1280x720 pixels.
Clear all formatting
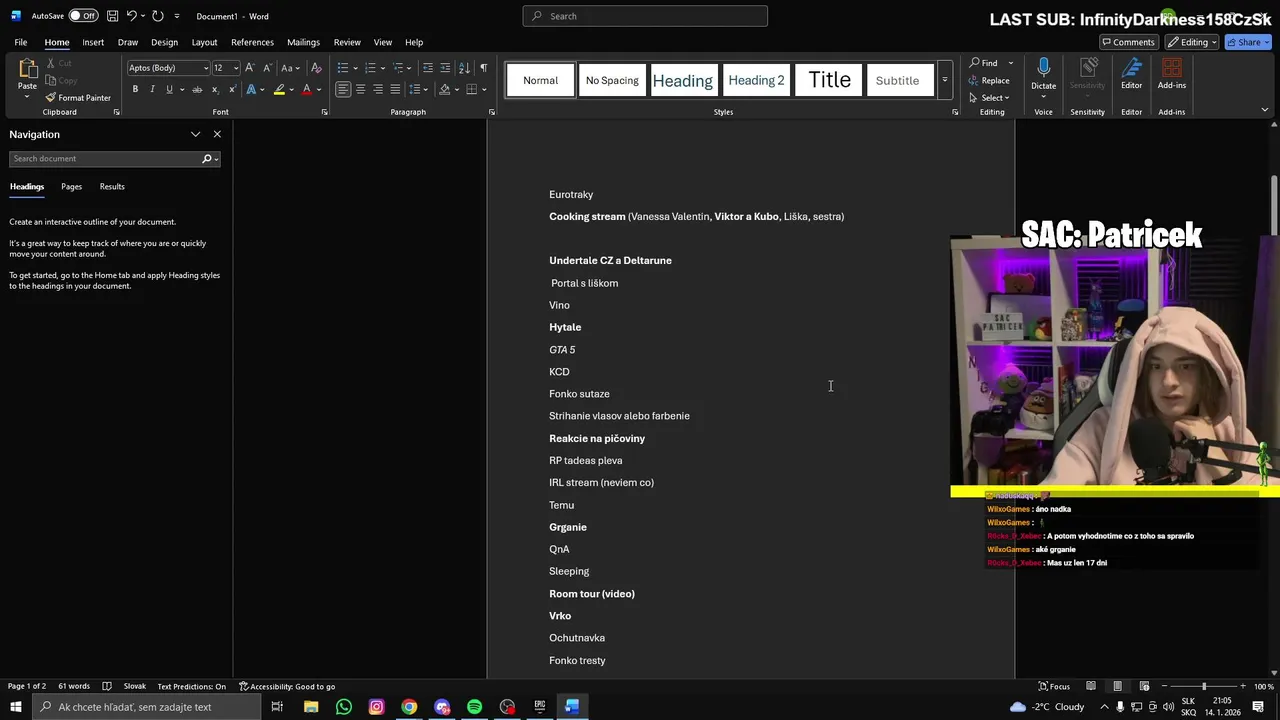316,68
